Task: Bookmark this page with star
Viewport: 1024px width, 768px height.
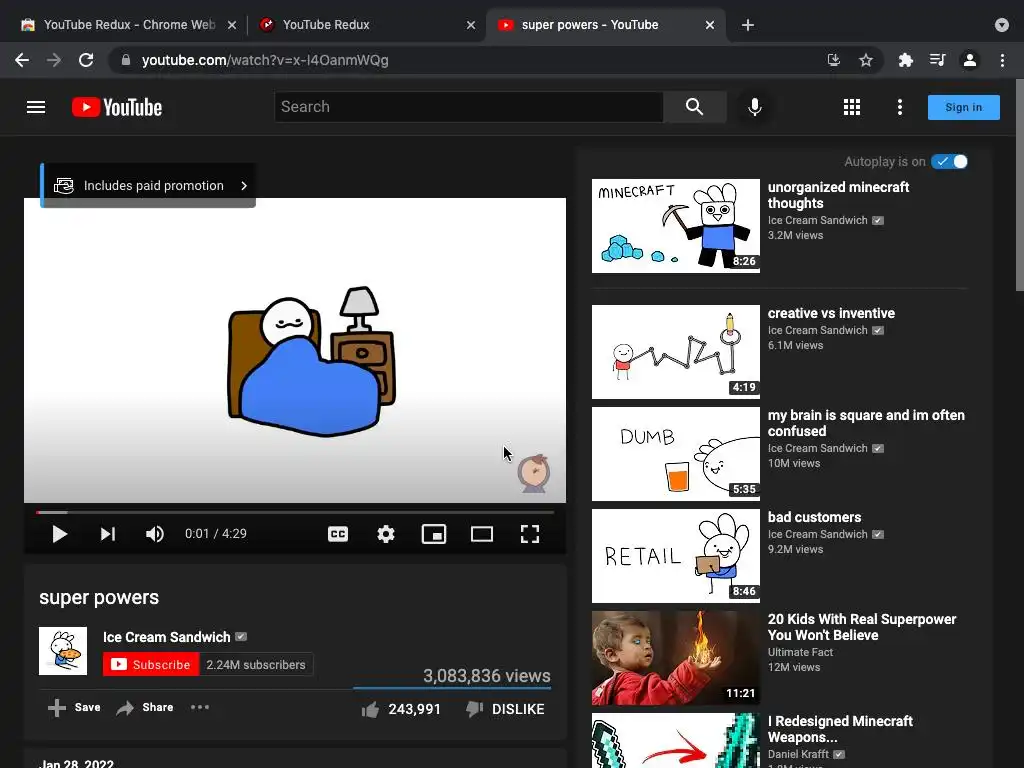Action: click(x=866, y=60)
